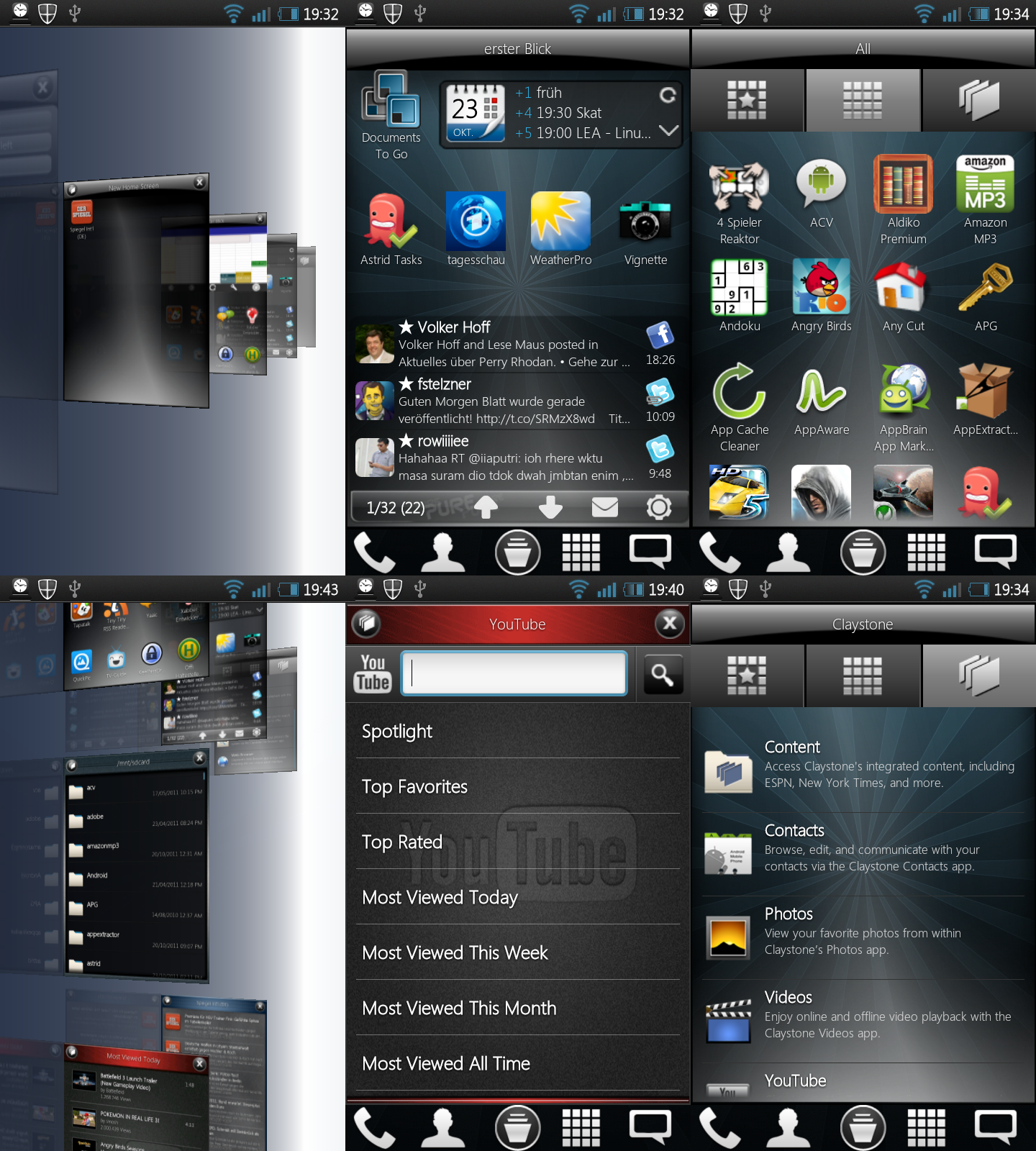The width and height of the screenshot is (1036, 1151).
Task: Expand the calendar widget with the chevron
Action: [668, 131]
